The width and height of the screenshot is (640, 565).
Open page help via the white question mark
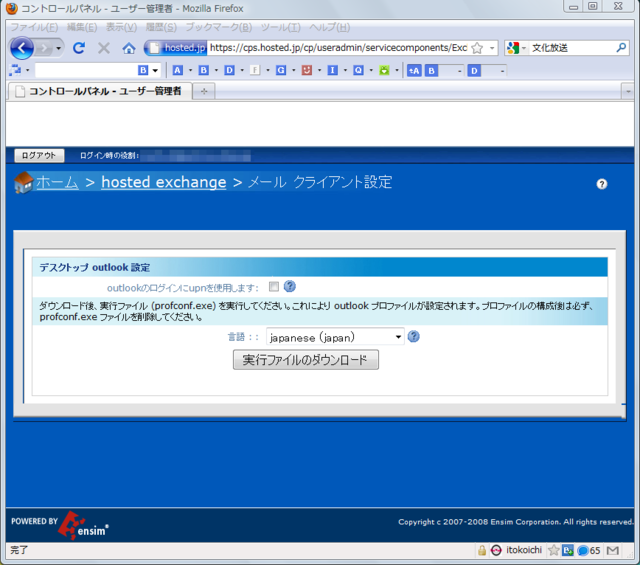pos(602,184)
